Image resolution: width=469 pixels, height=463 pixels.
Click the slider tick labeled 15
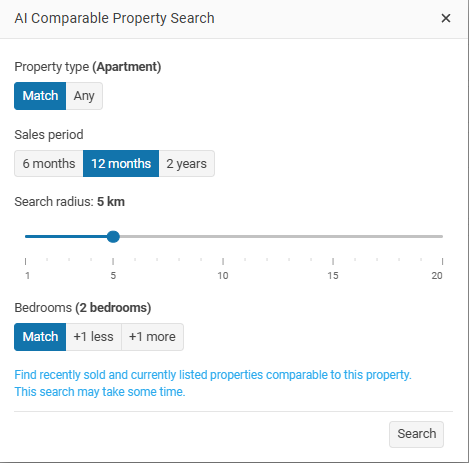pyautogui.click(x=333, y=276)
